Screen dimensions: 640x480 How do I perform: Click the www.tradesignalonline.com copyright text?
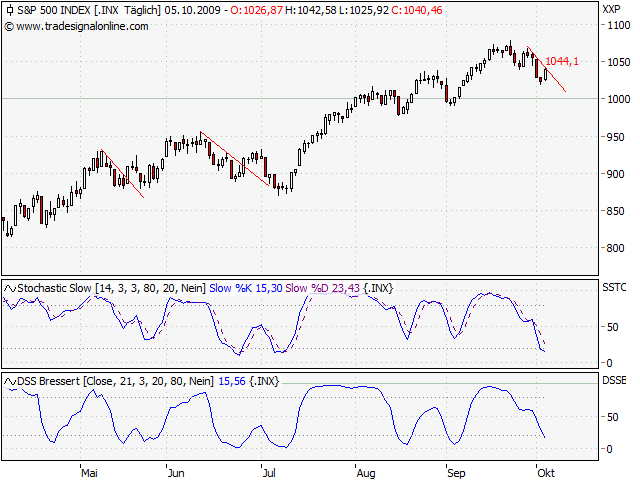point(76,27)
